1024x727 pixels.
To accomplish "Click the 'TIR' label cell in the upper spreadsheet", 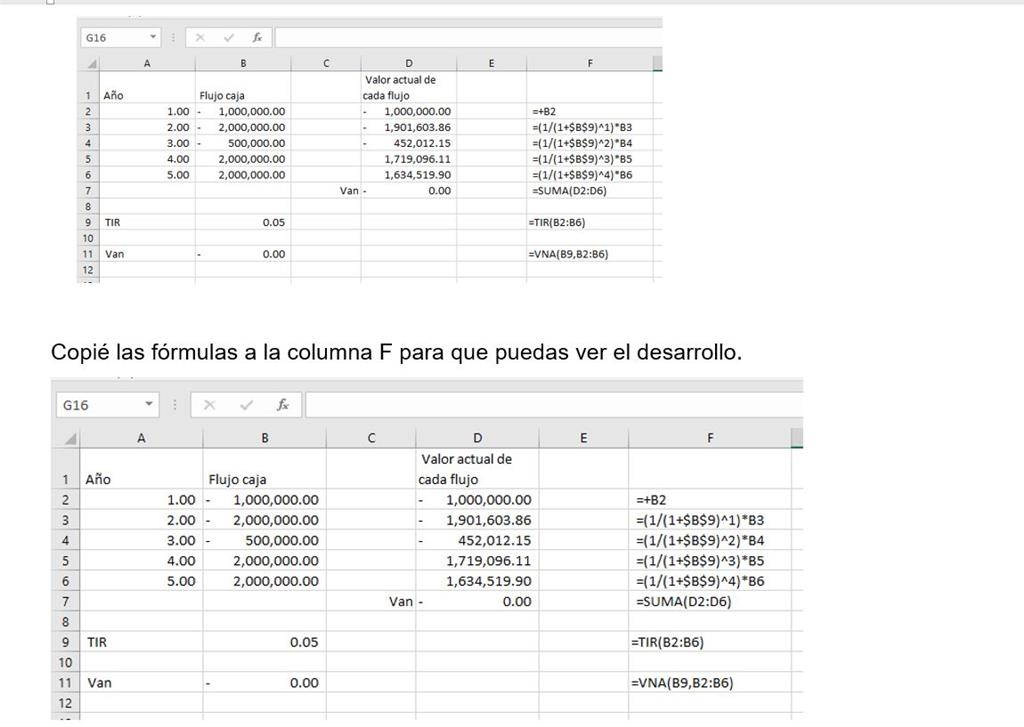I will 147,222.
